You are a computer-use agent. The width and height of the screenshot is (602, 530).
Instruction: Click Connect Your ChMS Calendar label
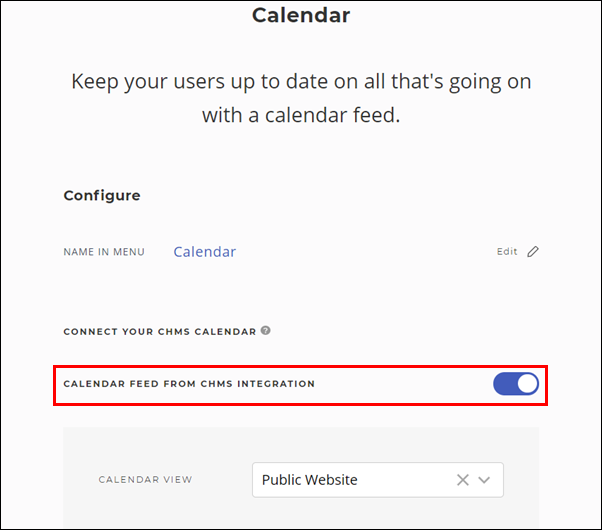[160, 331]
